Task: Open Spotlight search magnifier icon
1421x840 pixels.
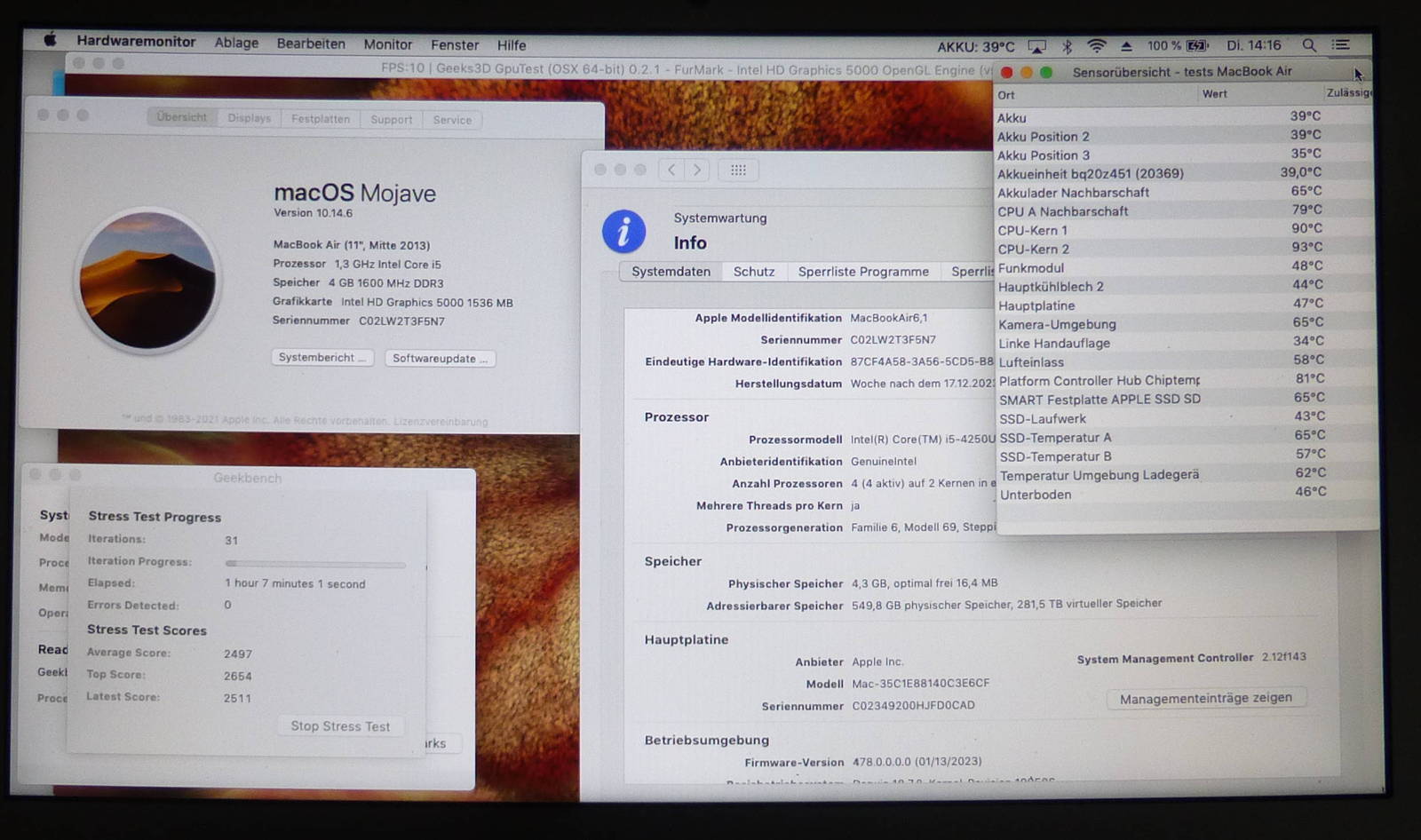Action: (x=1309, y=45)
